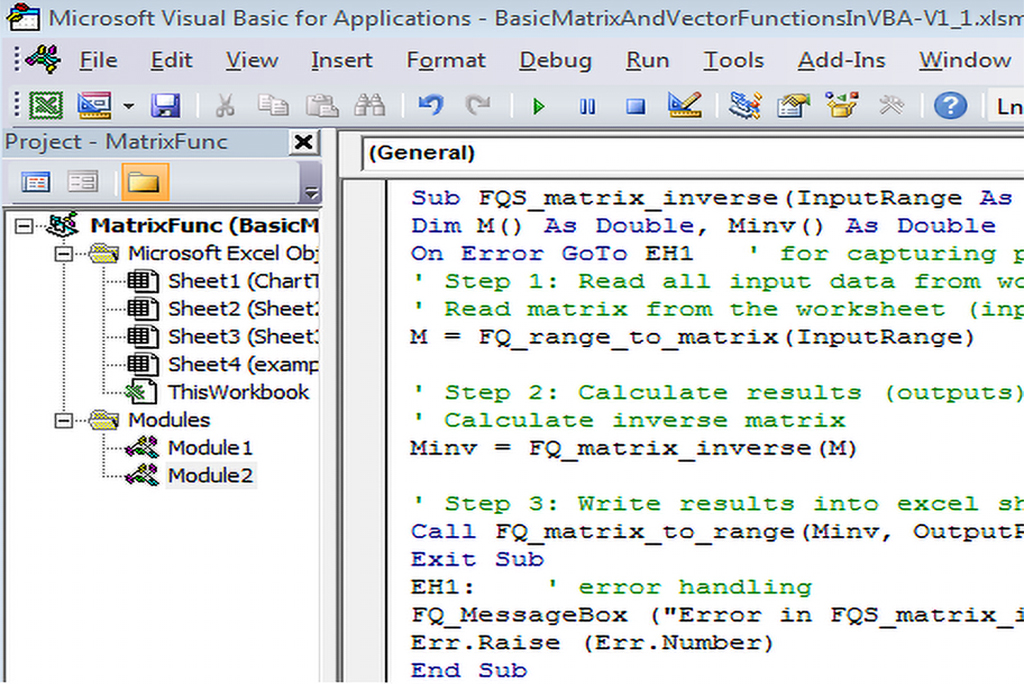Click the Undo arrow icon
Viewport: 1024px width, 684px height.
pos(430,105)
